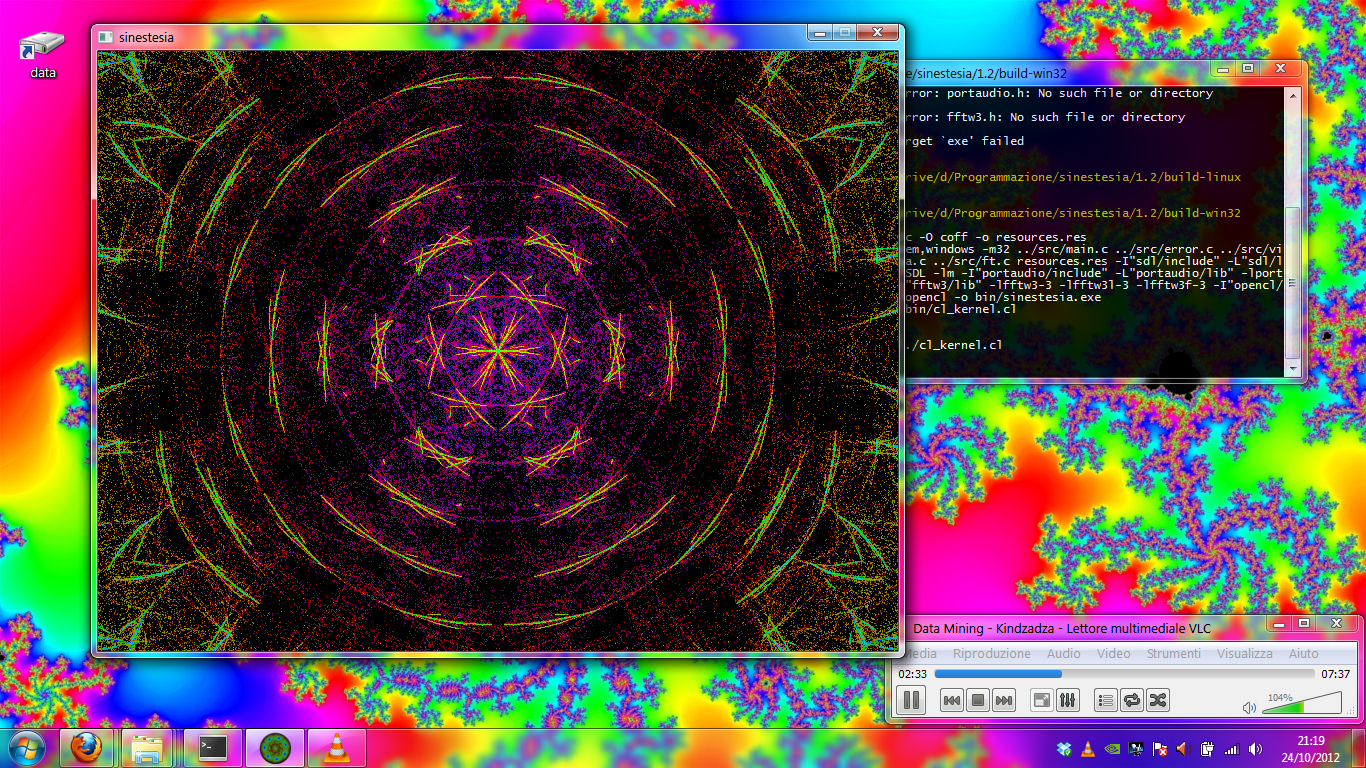Open the power plug tray icon
Screen dimensions: 1366x768
(x=1207, y=748)
